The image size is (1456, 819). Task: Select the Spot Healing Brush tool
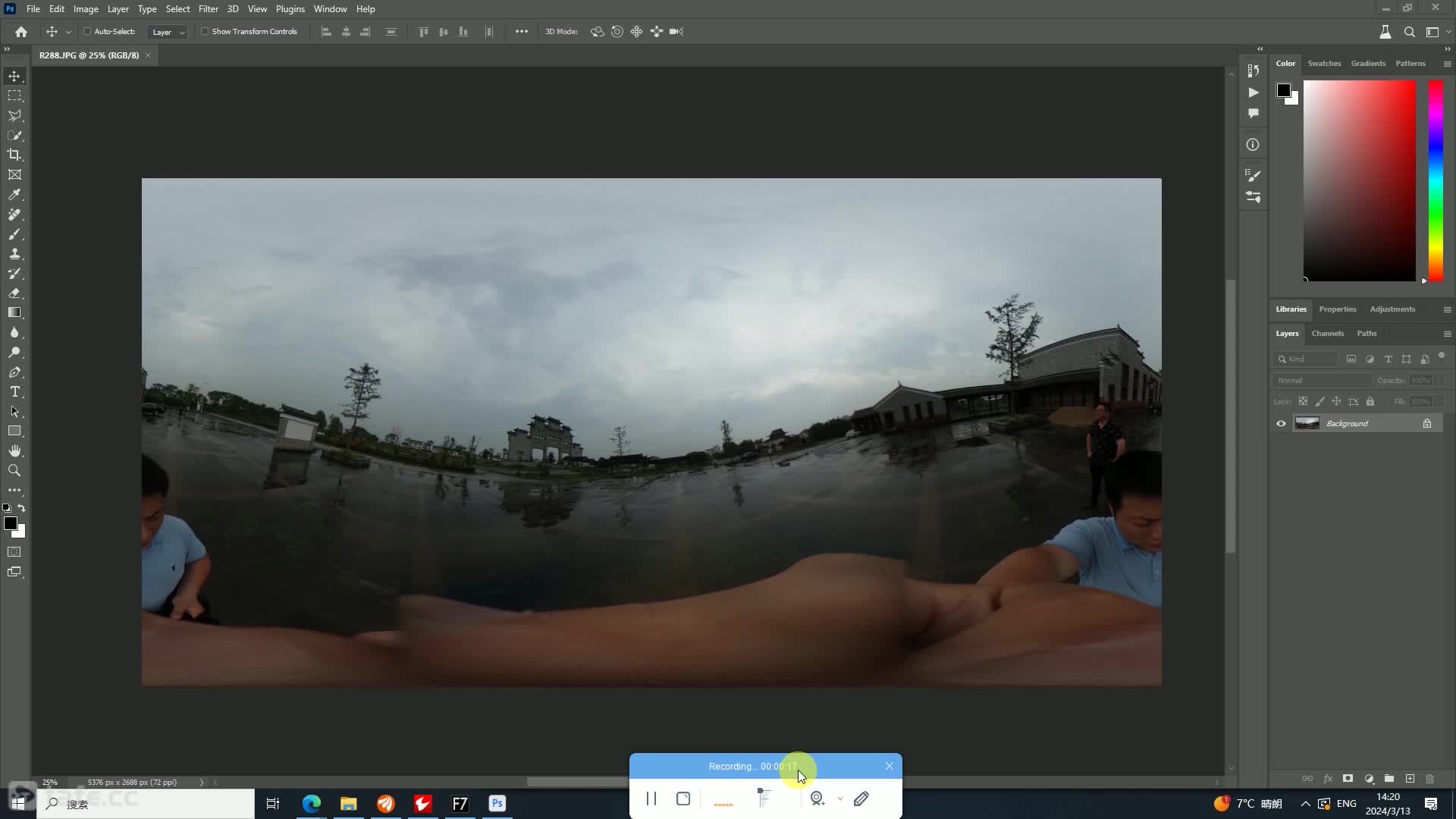pyautogui.click(x=14, y=215)
